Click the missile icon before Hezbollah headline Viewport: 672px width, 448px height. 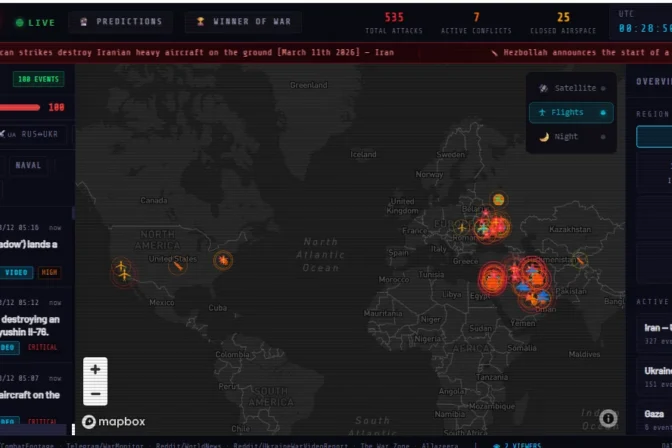click(494, 53)
